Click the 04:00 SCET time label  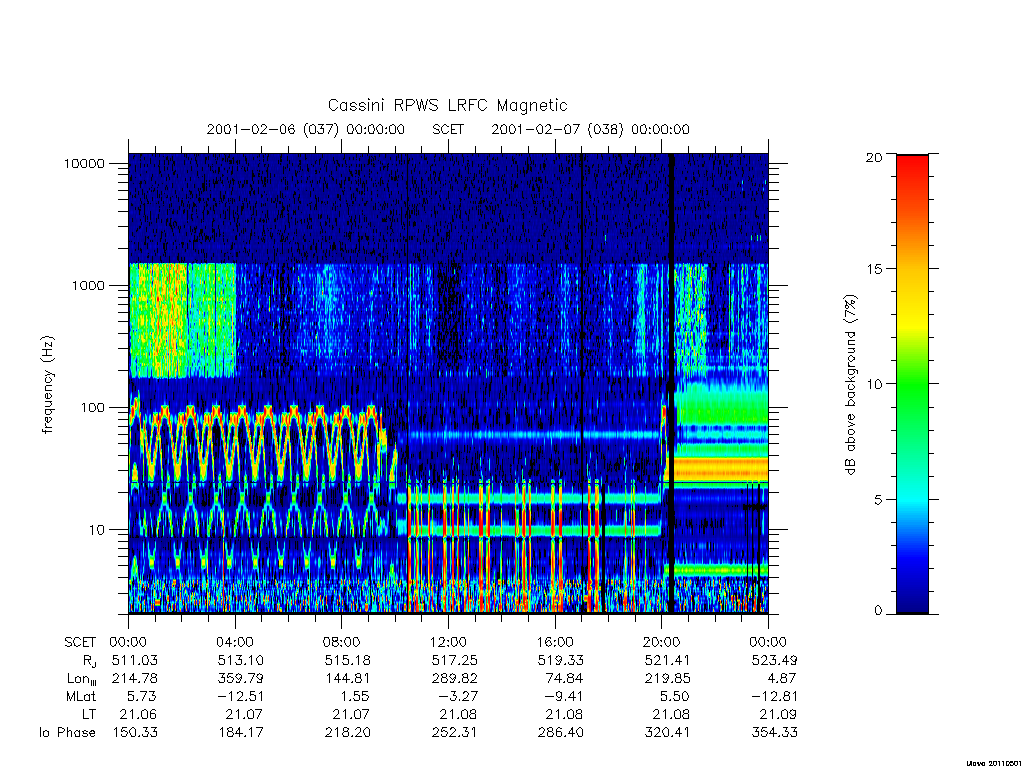pos(234,642)
